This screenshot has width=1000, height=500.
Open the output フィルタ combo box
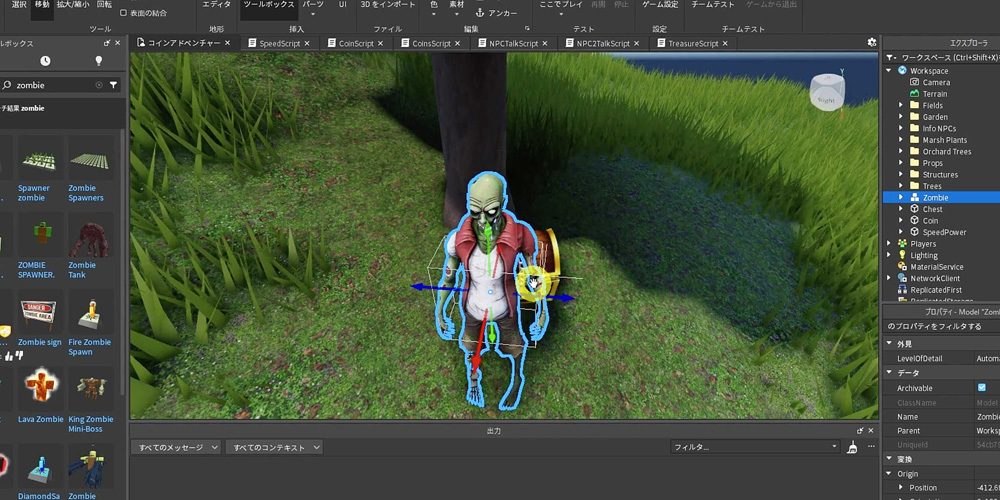pyautogui.click(x=755, y=447)
